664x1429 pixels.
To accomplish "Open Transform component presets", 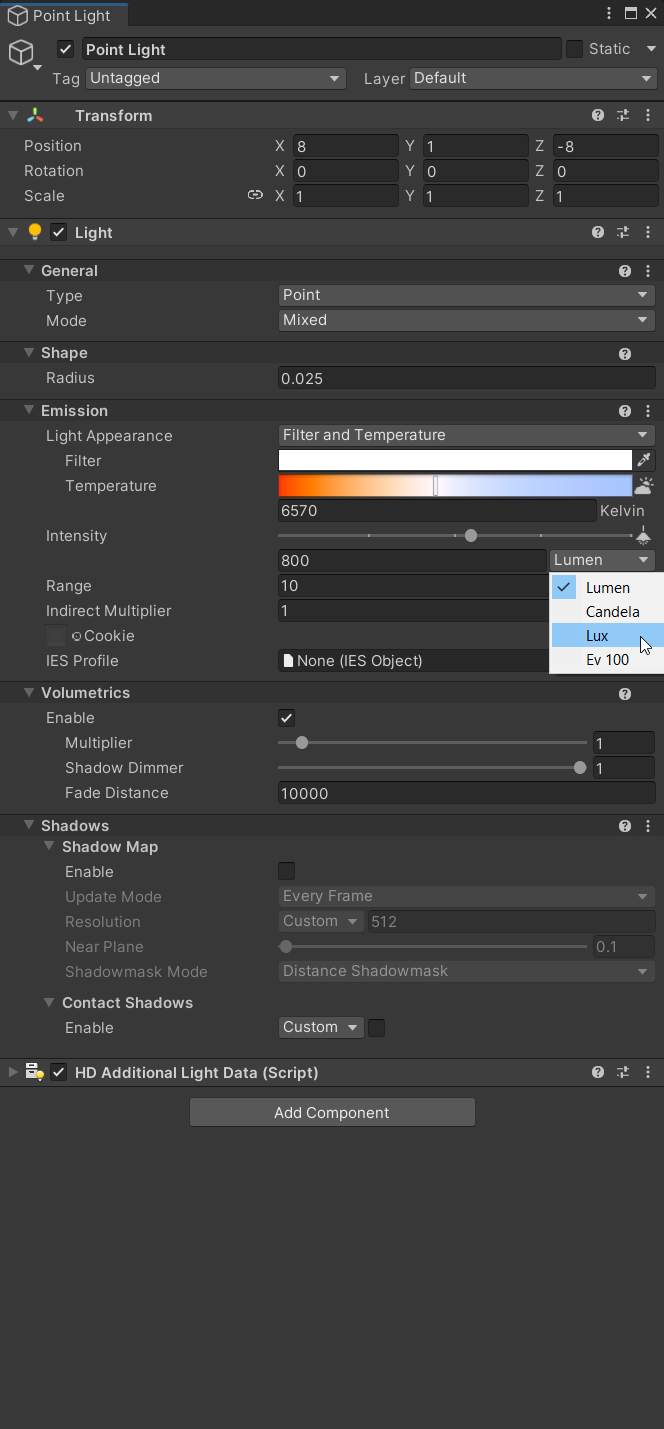I will tap(623, 116).
